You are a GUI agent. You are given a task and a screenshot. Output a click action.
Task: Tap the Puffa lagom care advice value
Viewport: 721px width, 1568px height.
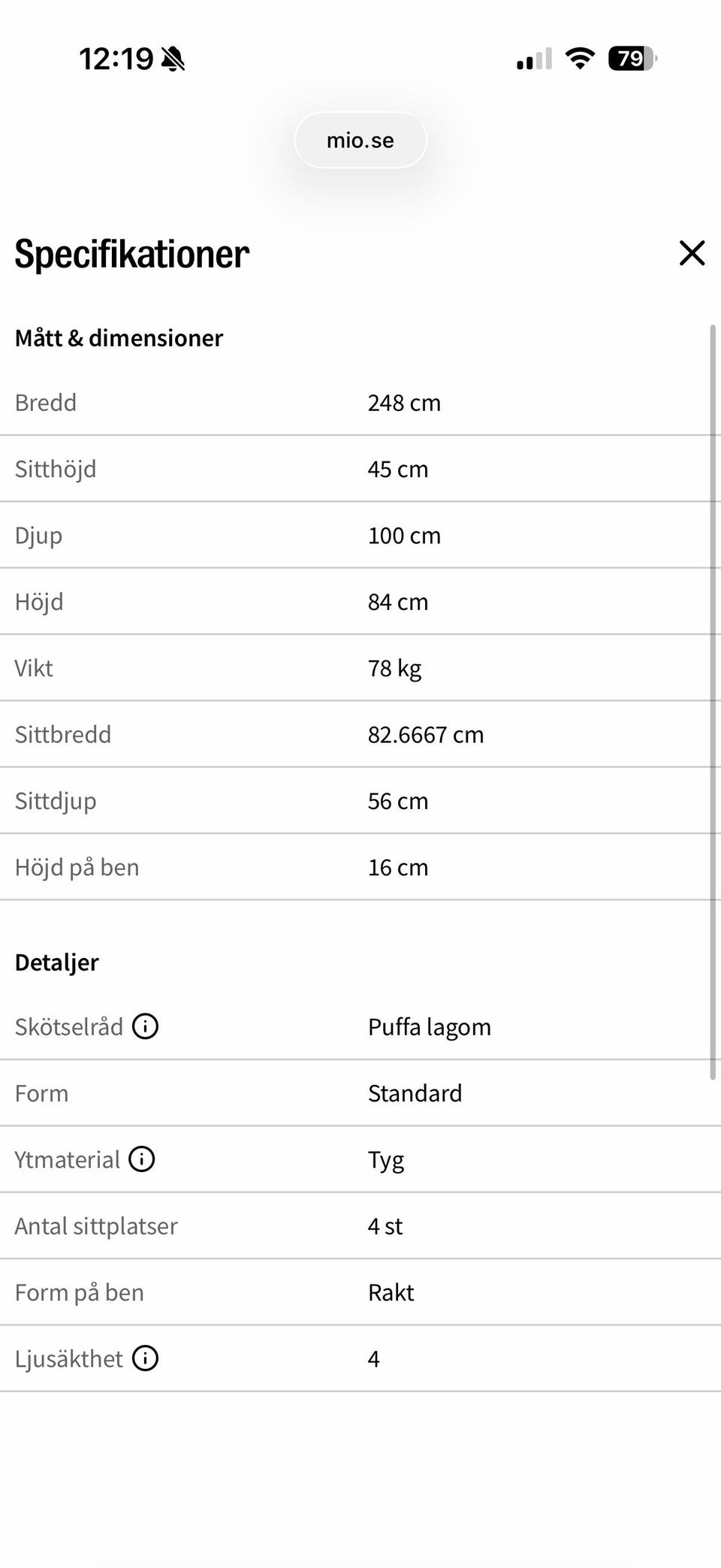point(430,1027)
